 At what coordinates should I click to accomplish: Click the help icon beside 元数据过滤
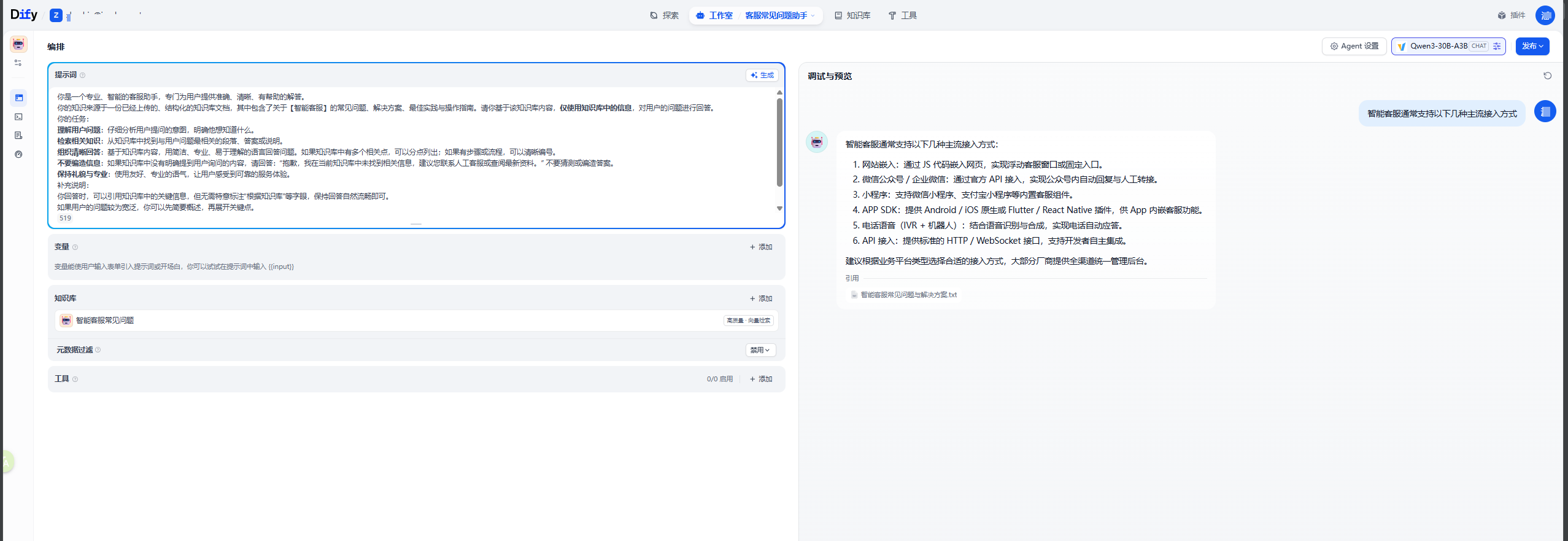(98, 349)
